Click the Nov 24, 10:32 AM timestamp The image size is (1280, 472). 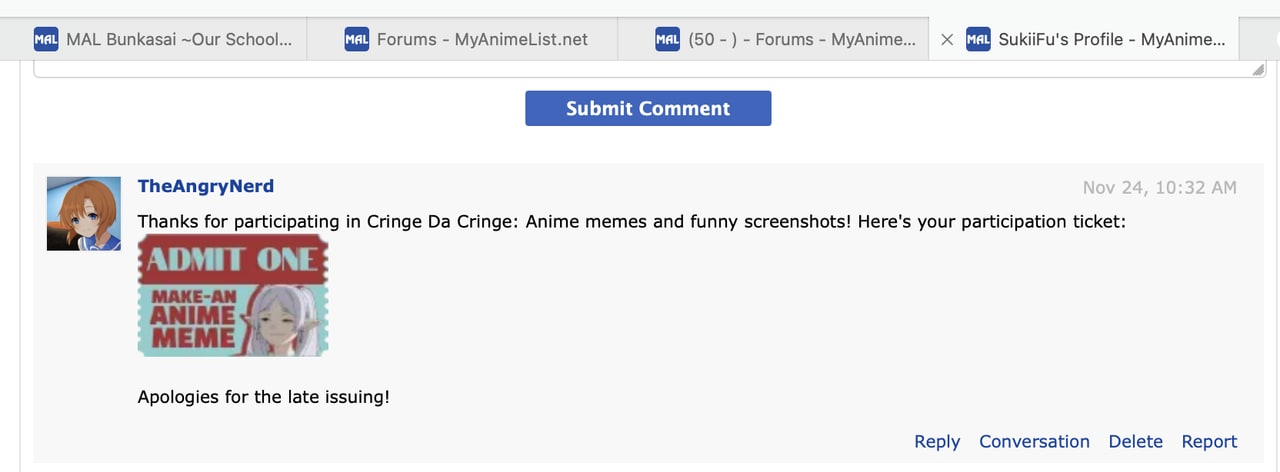pyautogui.click(x=1160, y=187)
